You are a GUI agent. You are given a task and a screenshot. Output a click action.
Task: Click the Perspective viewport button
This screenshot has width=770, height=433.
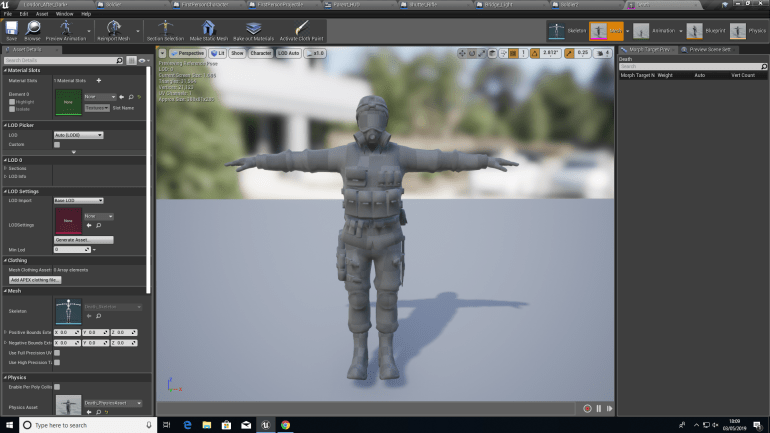pyautogui.click(x=187, y=53)
